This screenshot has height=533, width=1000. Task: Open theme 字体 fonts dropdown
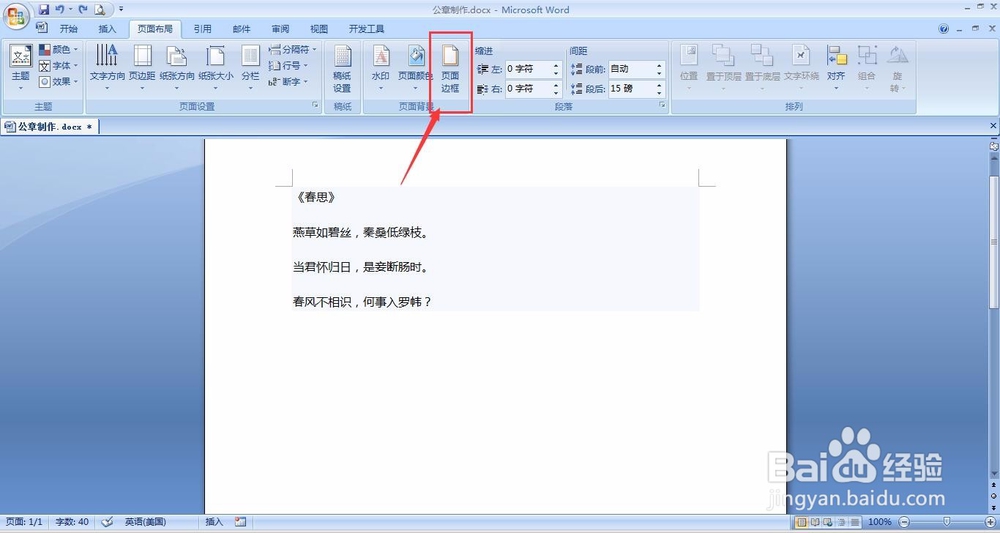tap(58, 66)
